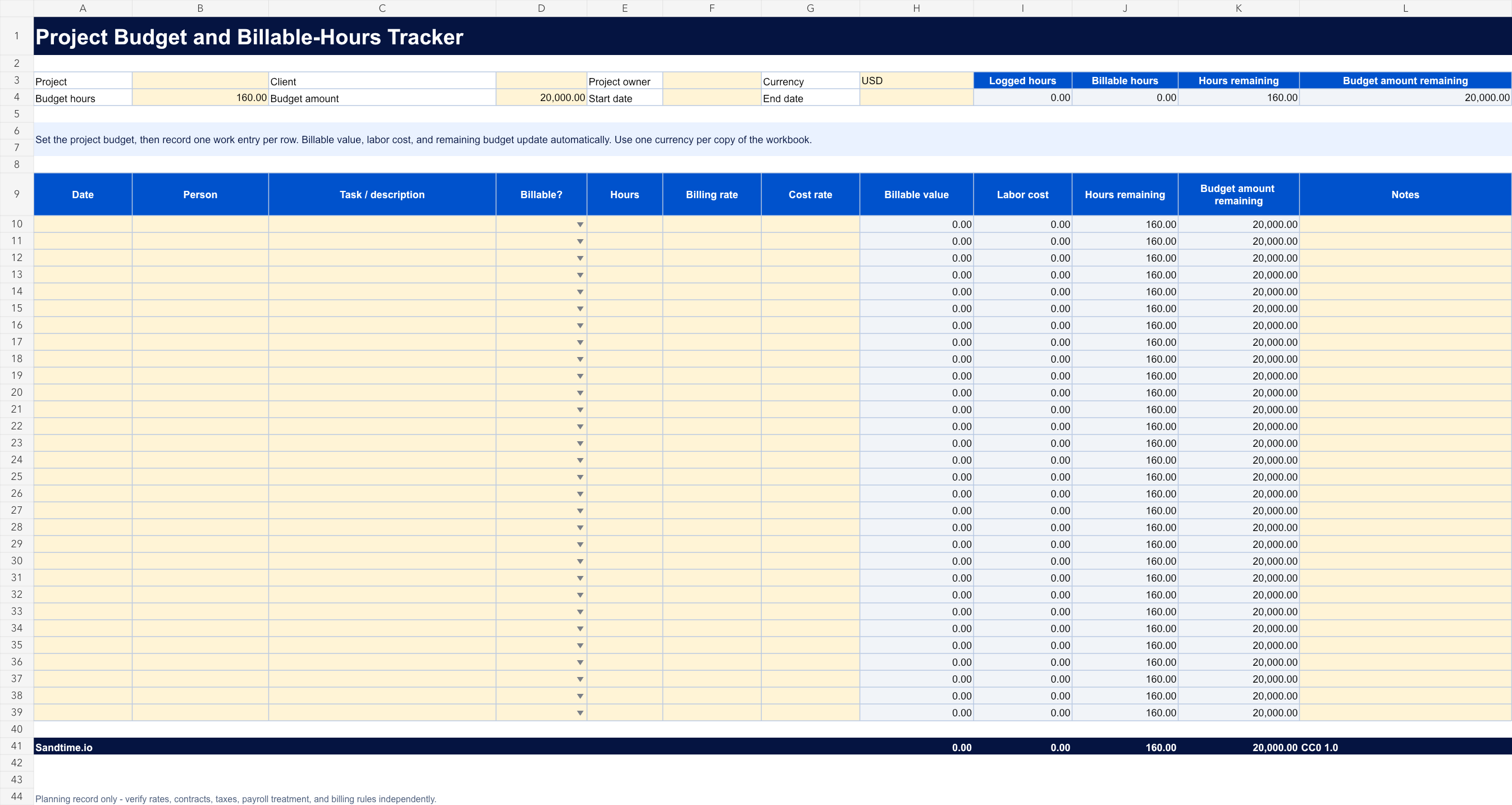Select row 41 header number
The width and height of the screenshot is (1512, 805).
[16, 746]
